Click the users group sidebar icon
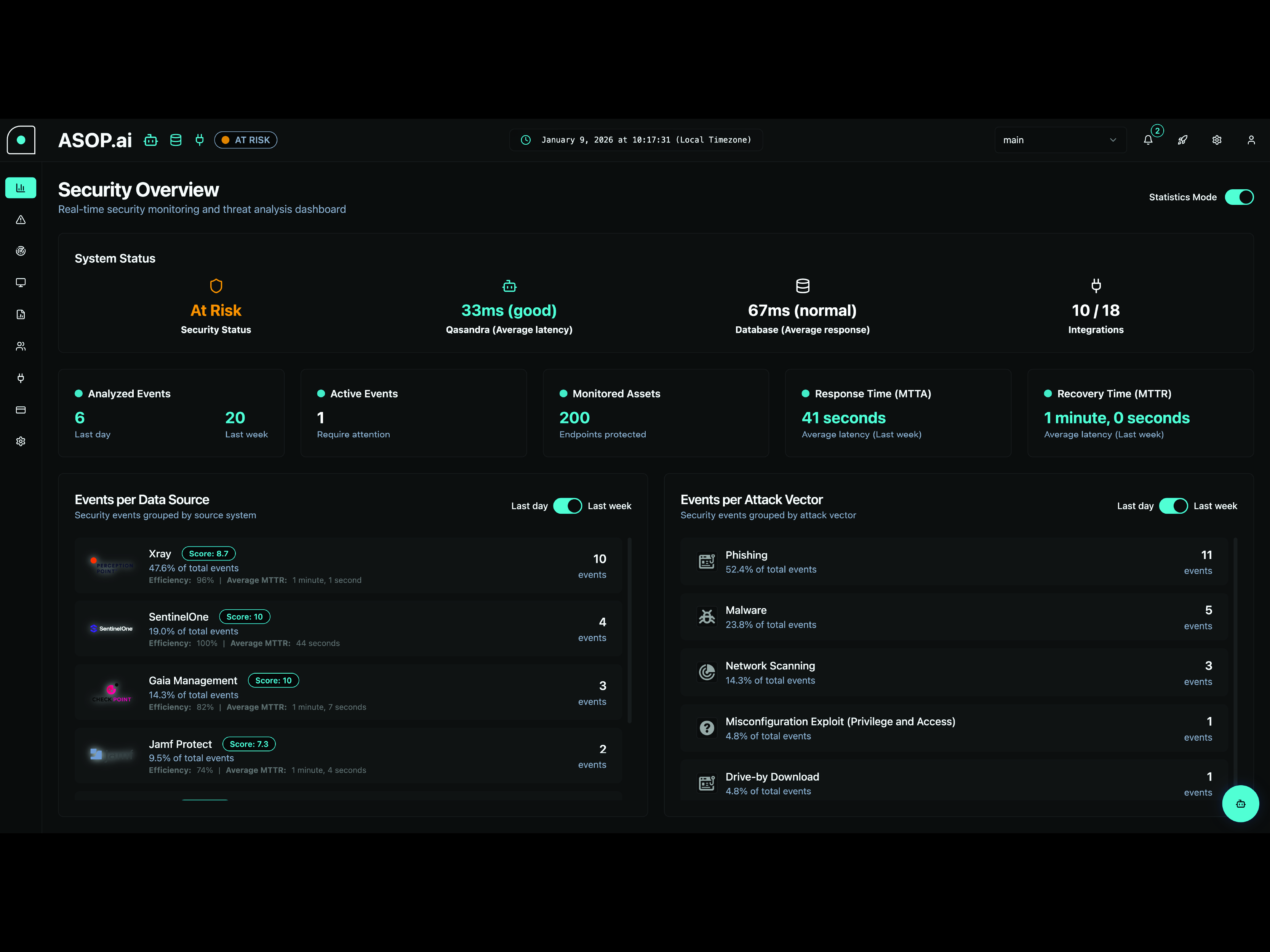This screenshot has height=952, width=1270. 21,346
